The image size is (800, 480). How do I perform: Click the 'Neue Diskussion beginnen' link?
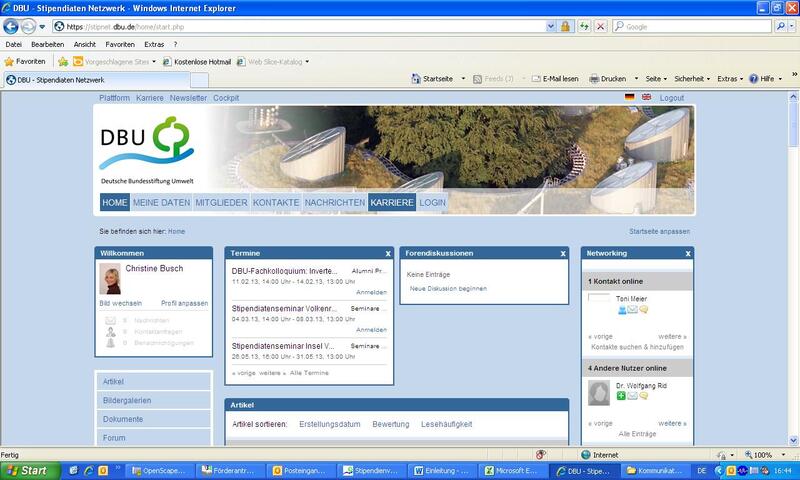pyautogui.click(x=449, y=288)
